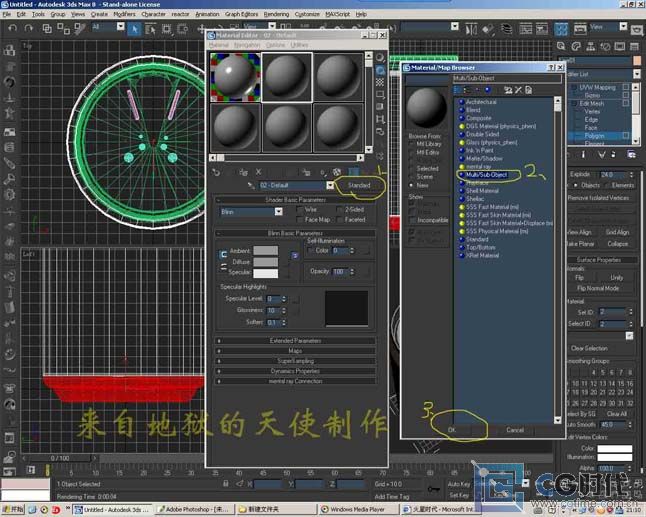Screen dimensions: 646x517
Task: Click Cancel in Material/Map Browser
Action: point(515,430)
